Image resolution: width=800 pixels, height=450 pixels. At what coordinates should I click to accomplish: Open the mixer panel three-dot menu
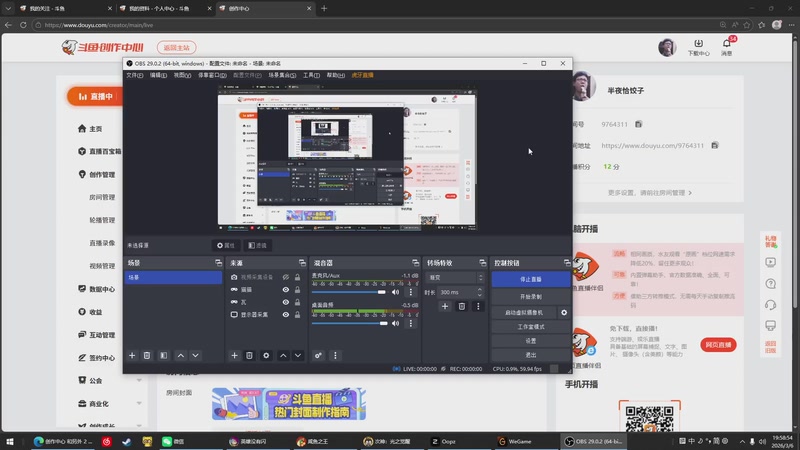[335, 355]
